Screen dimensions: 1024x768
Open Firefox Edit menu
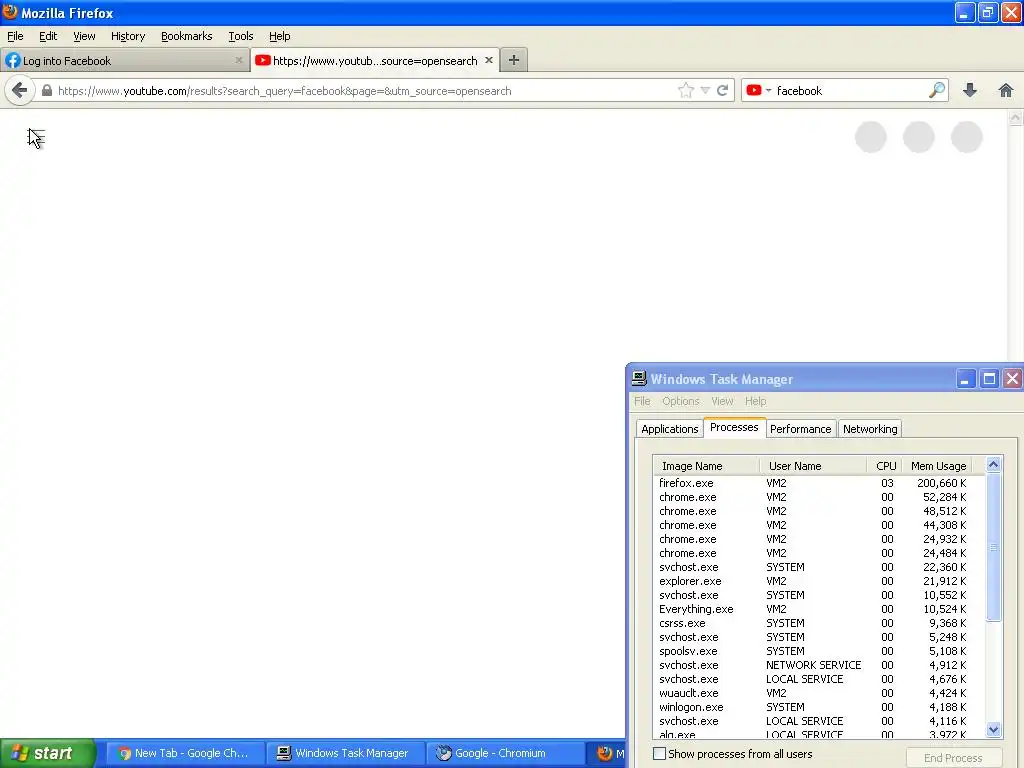(x=48, y=36)
